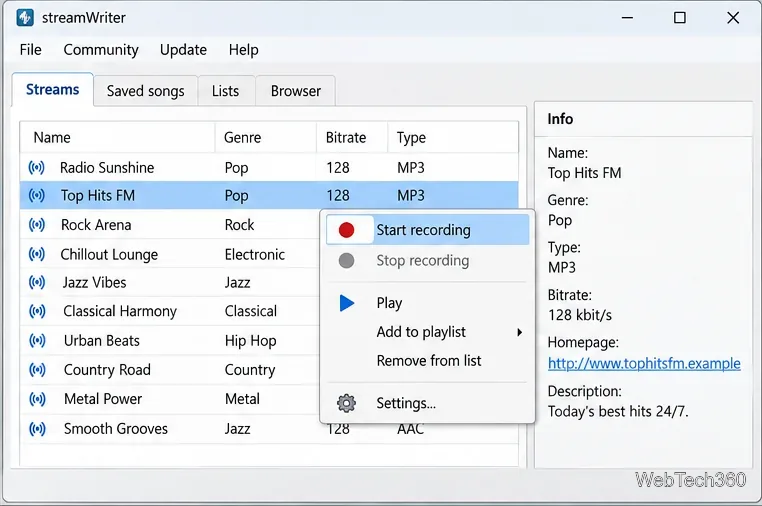This screenshot has width=762, height=506.
Task: Select the Radio Sunshine stream name
Action: [107, 168]
